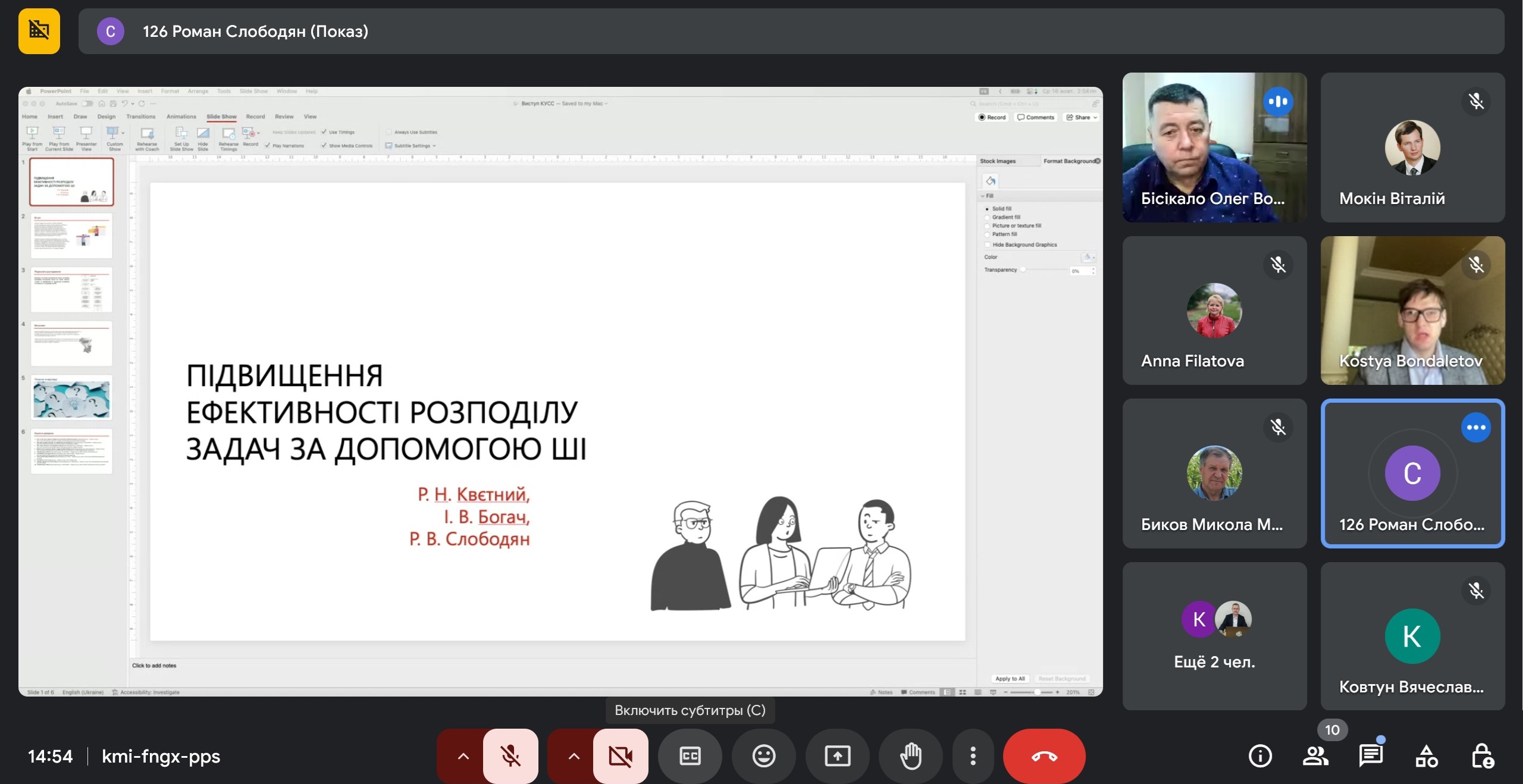Click the present screen button
The width and height of the screenshot is (1523, 784).
(837, 756)
